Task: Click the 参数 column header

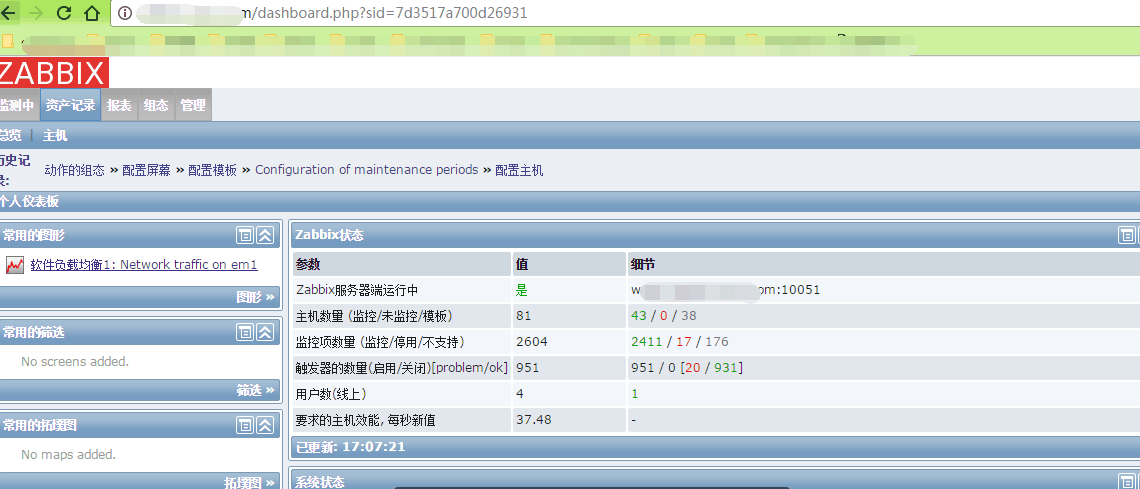Action: 308,264
